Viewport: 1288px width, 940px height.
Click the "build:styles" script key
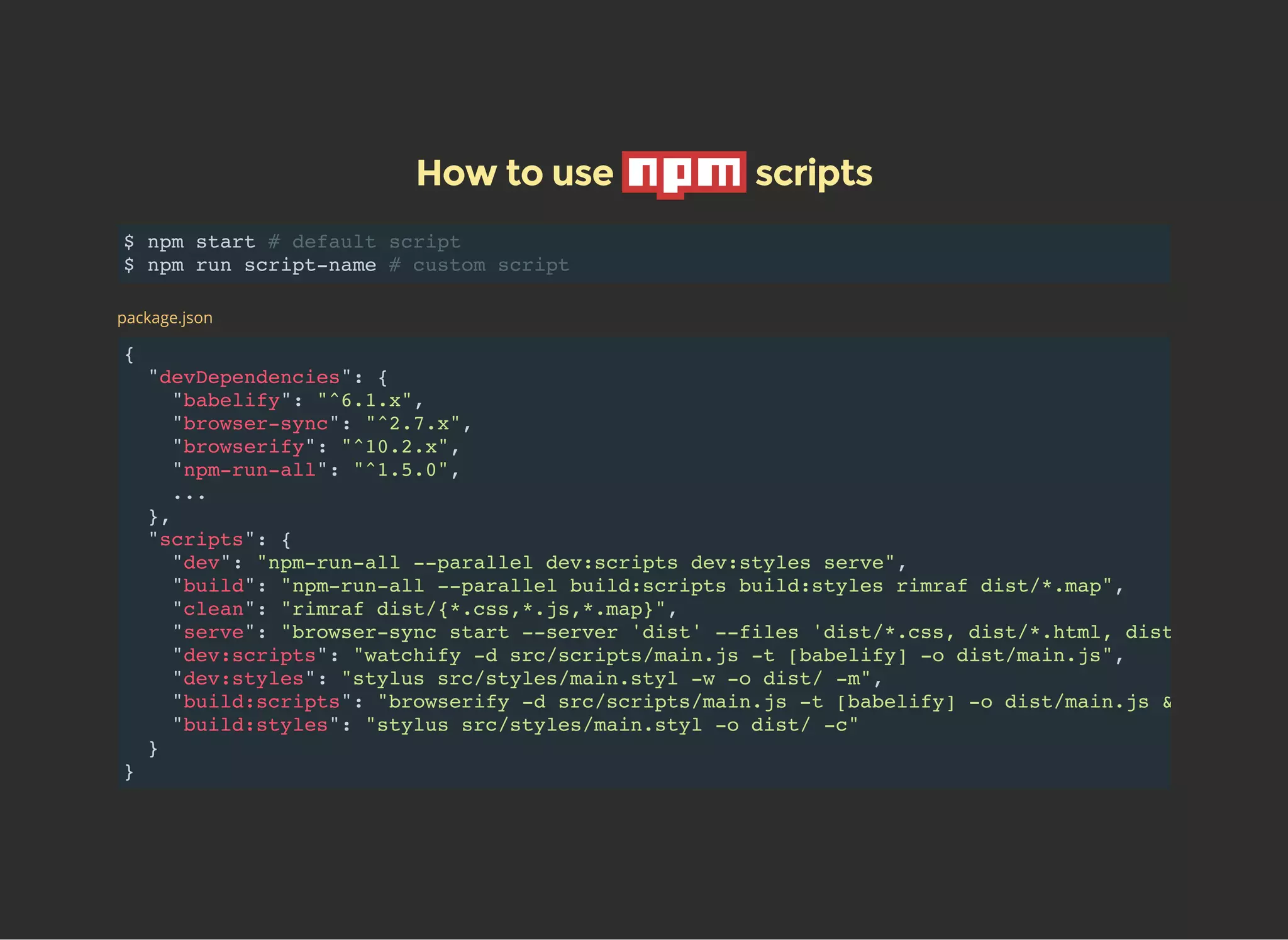point(256,725)
